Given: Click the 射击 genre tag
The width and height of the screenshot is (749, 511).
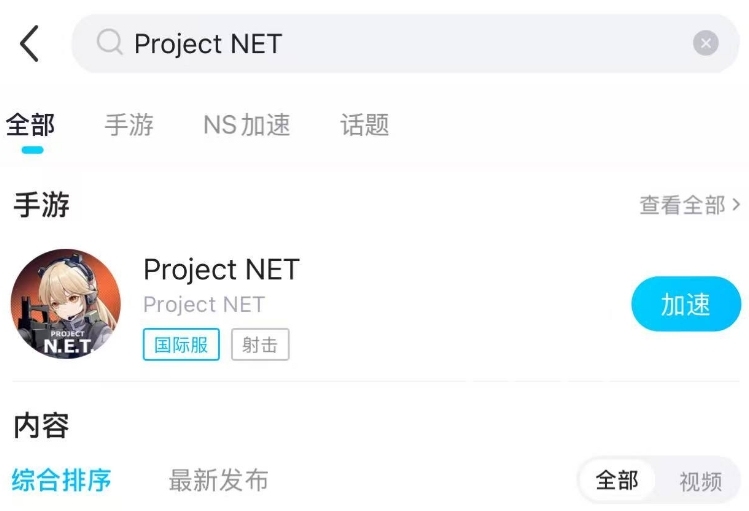Looking at the screenshot, I should click(x=260, y=345).
